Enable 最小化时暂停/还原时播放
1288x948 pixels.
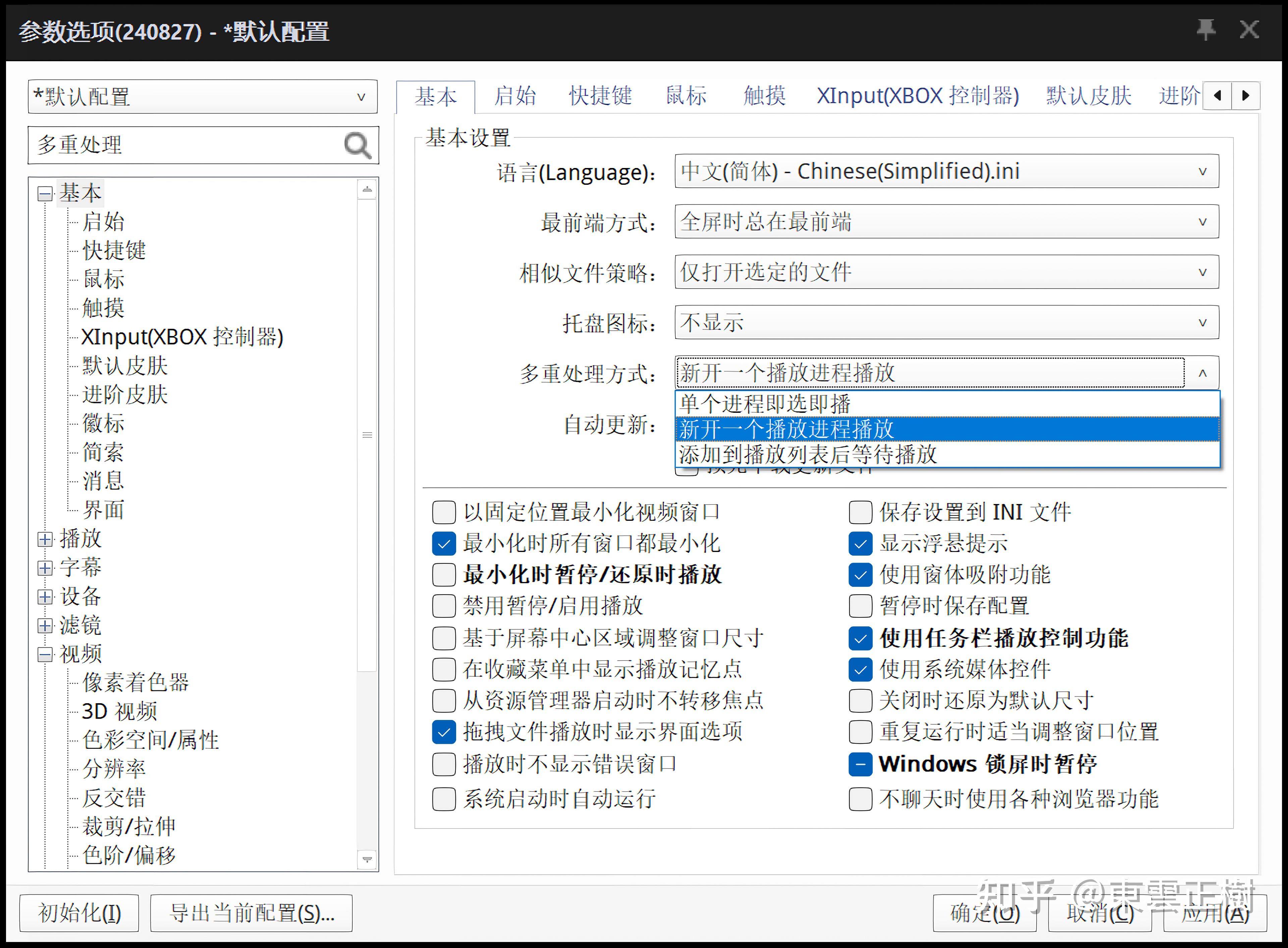(x=444, y=574)
